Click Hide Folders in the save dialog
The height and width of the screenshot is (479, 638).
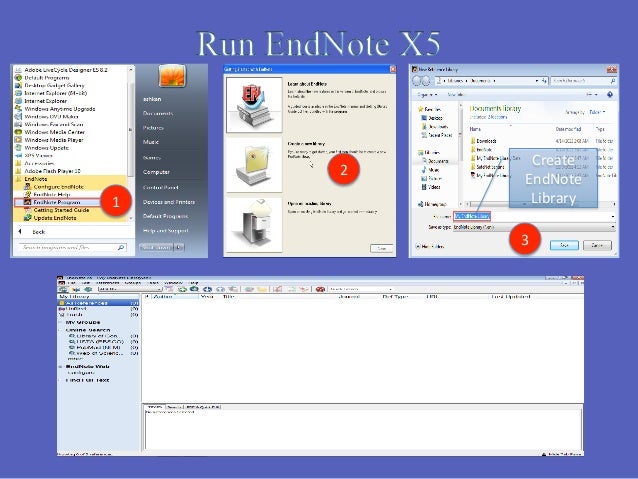coord(430,246)
